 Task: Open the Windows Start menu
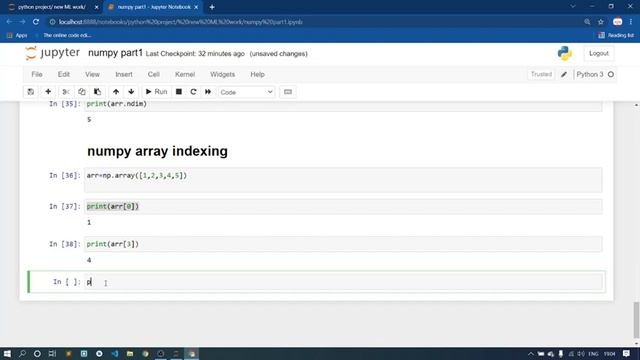tap(7, 353)
